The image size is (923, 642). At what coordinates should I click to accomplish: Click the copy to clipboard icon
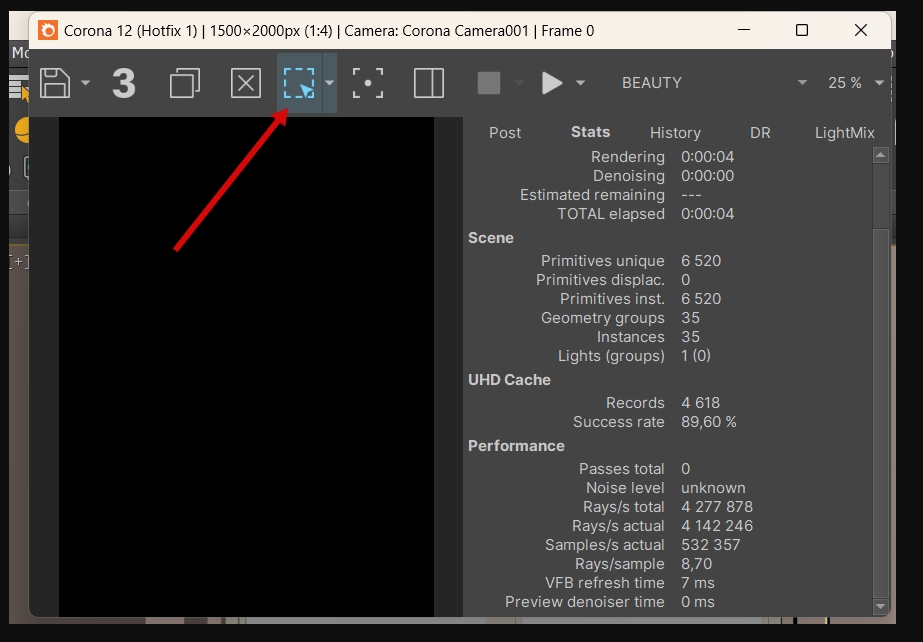(x=185, y=83)
